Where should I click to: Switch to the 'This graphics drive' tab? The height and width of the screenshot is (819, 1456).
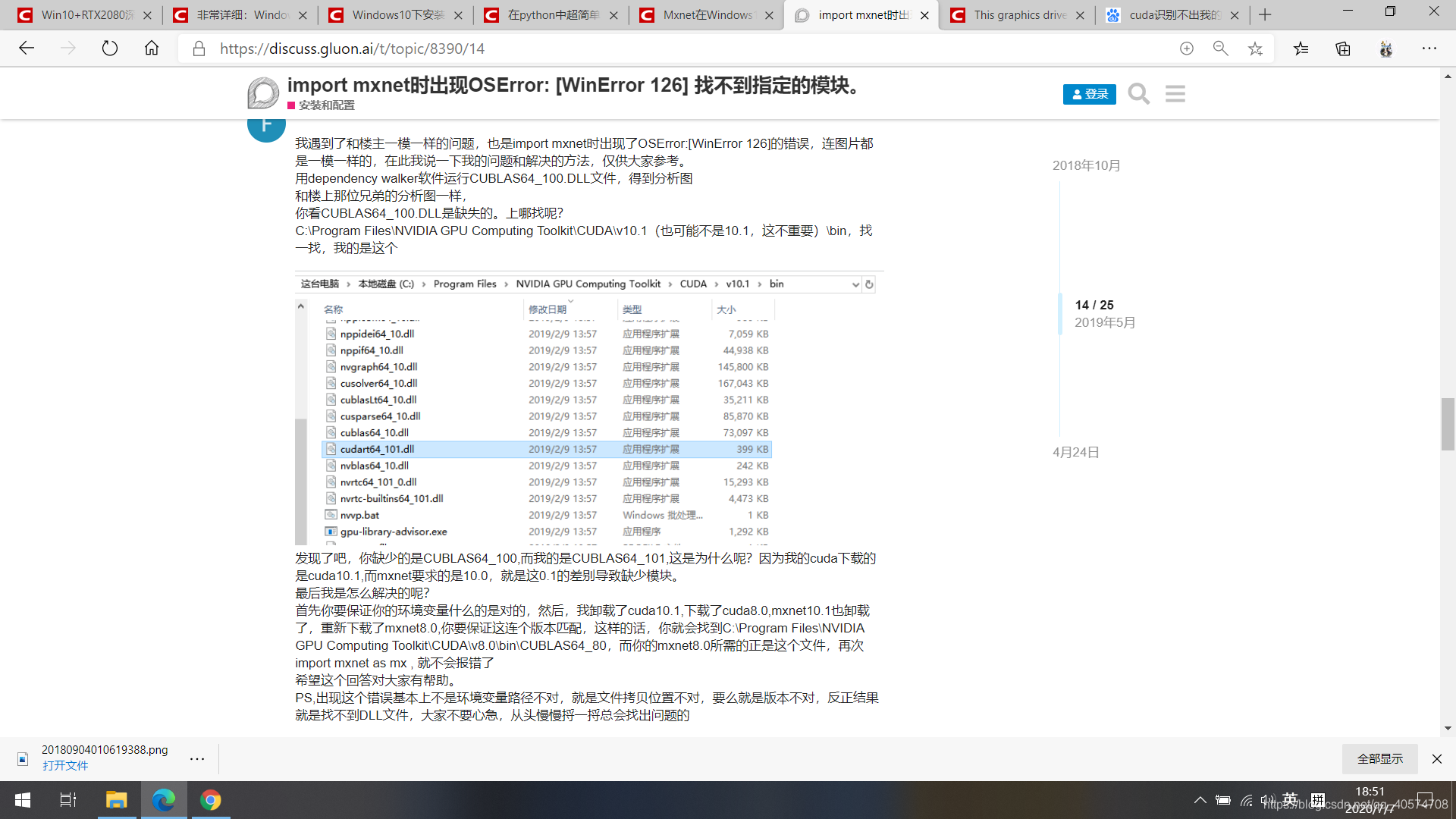pyautogui.click(x=1017, y=15)
